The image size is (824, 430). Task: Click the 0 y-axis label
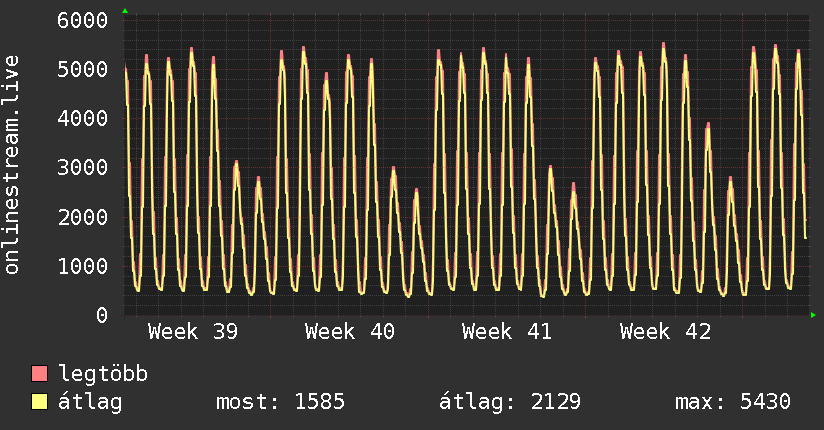102,315
